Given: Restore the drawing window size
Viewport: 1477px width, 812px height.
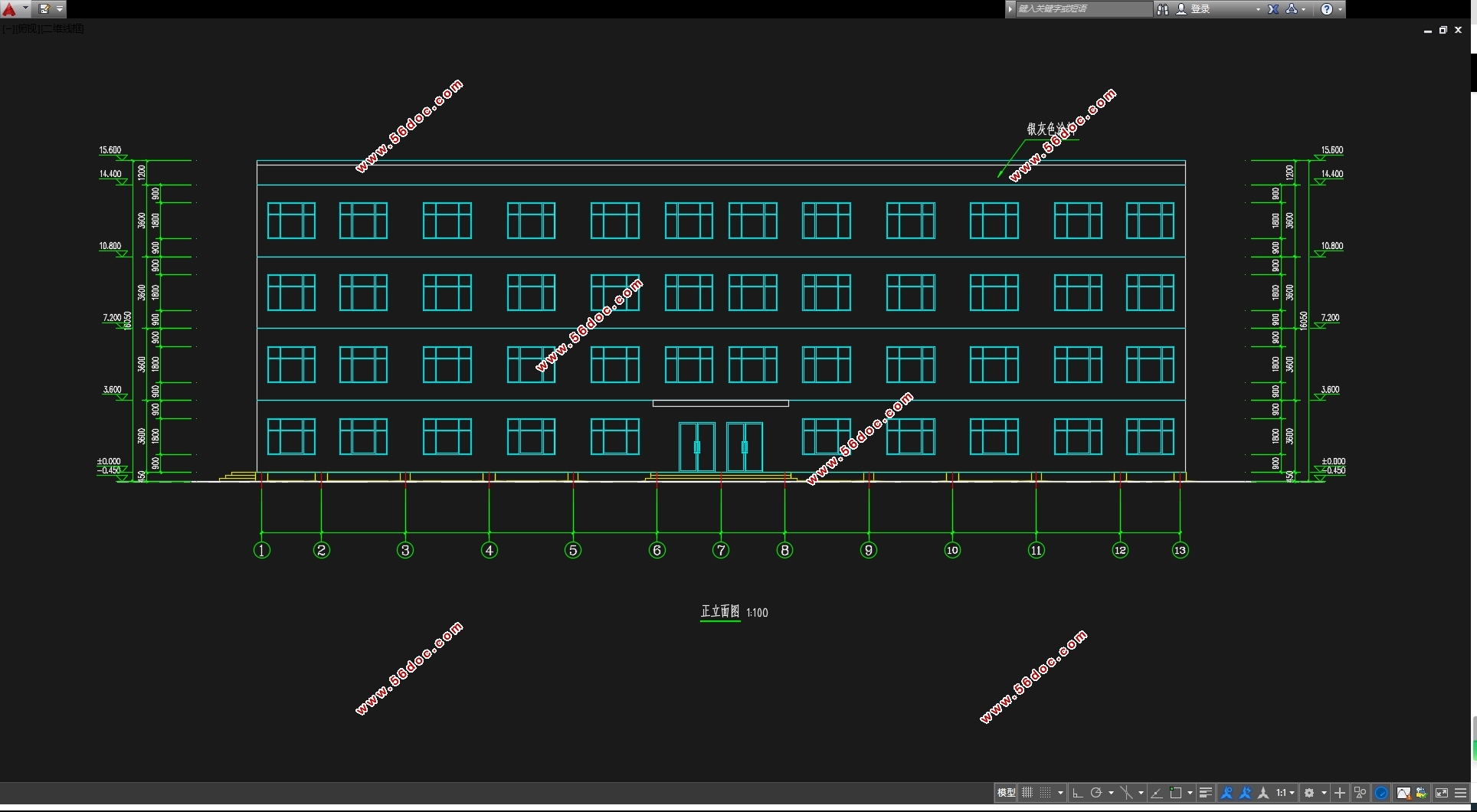Looking at the screenshot, I should coord(1443,30).
